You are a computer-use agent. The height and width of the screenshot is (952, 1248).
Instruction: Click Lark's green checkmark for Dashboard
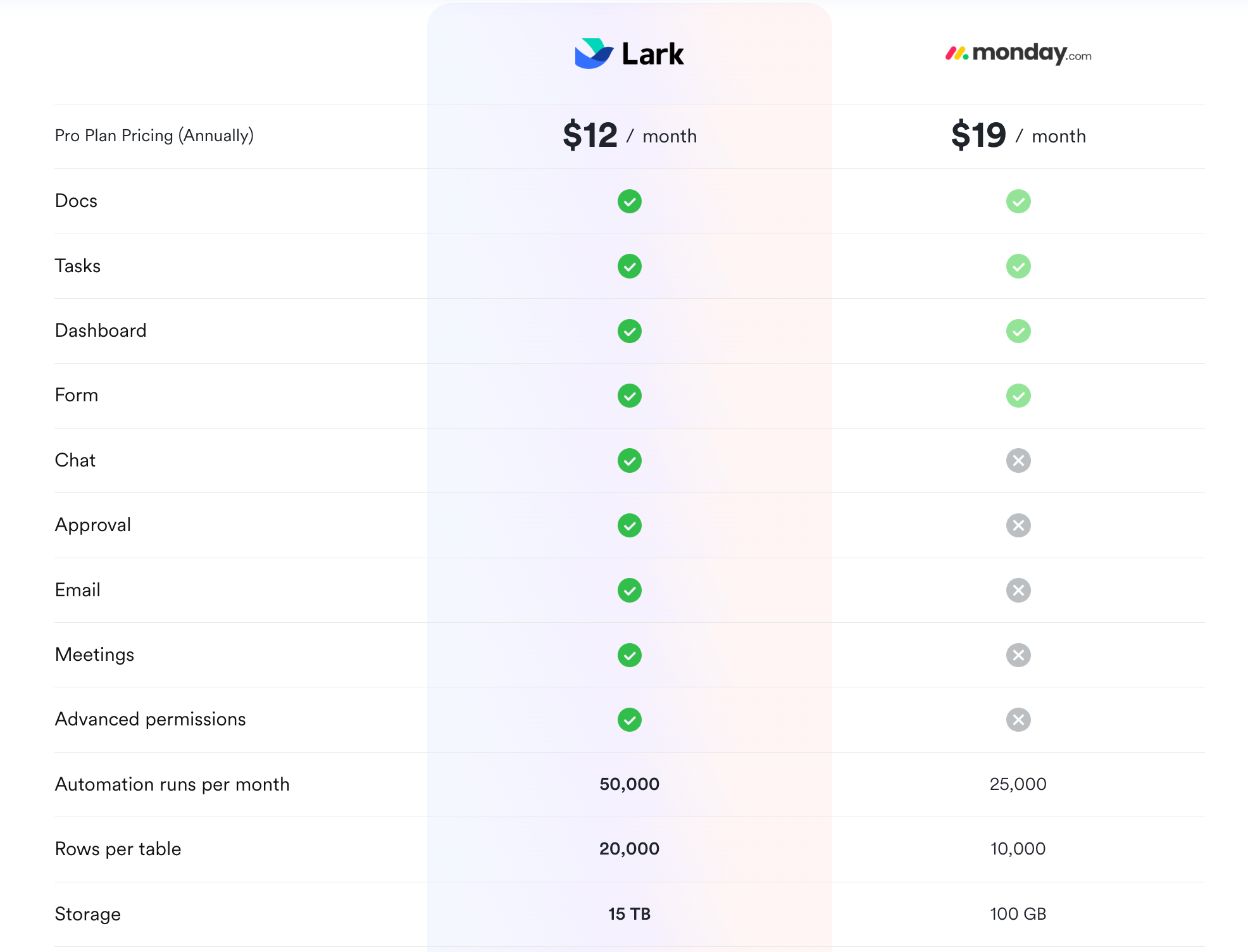pyautogui.click(x=630, y=331)
